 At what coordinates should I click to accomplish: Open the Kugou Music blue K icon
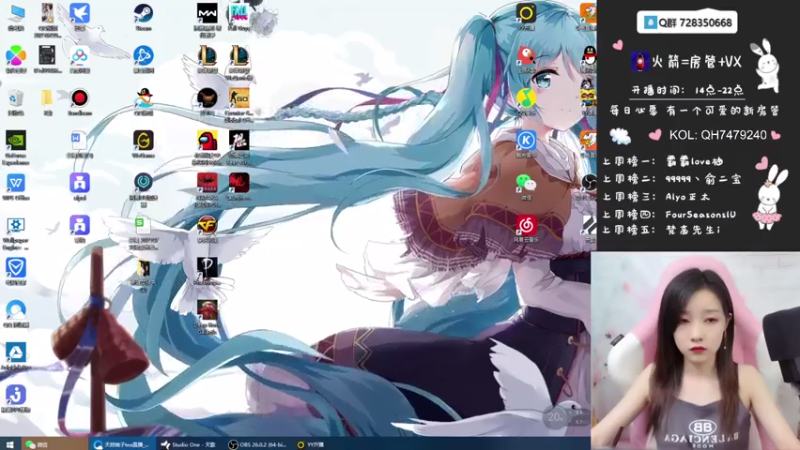[526, 140]
